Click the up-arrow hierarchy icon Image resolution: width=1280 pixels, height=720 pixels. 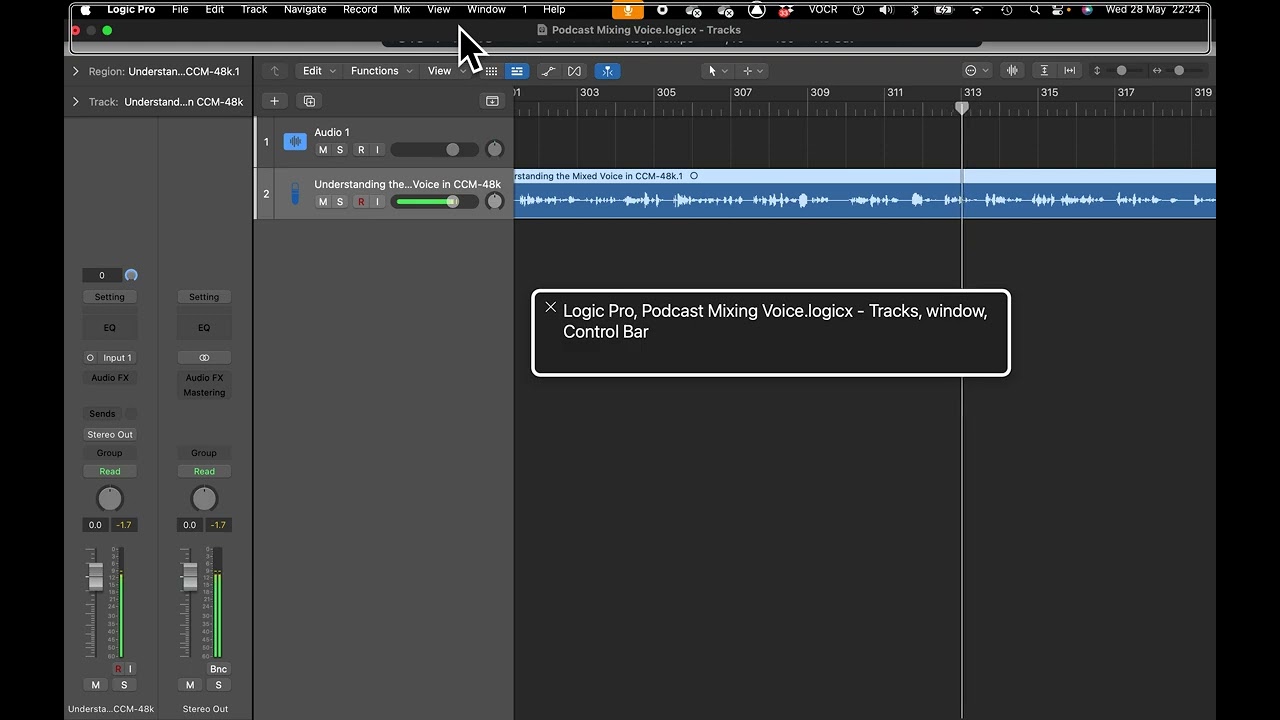click(x=275, y=71)
